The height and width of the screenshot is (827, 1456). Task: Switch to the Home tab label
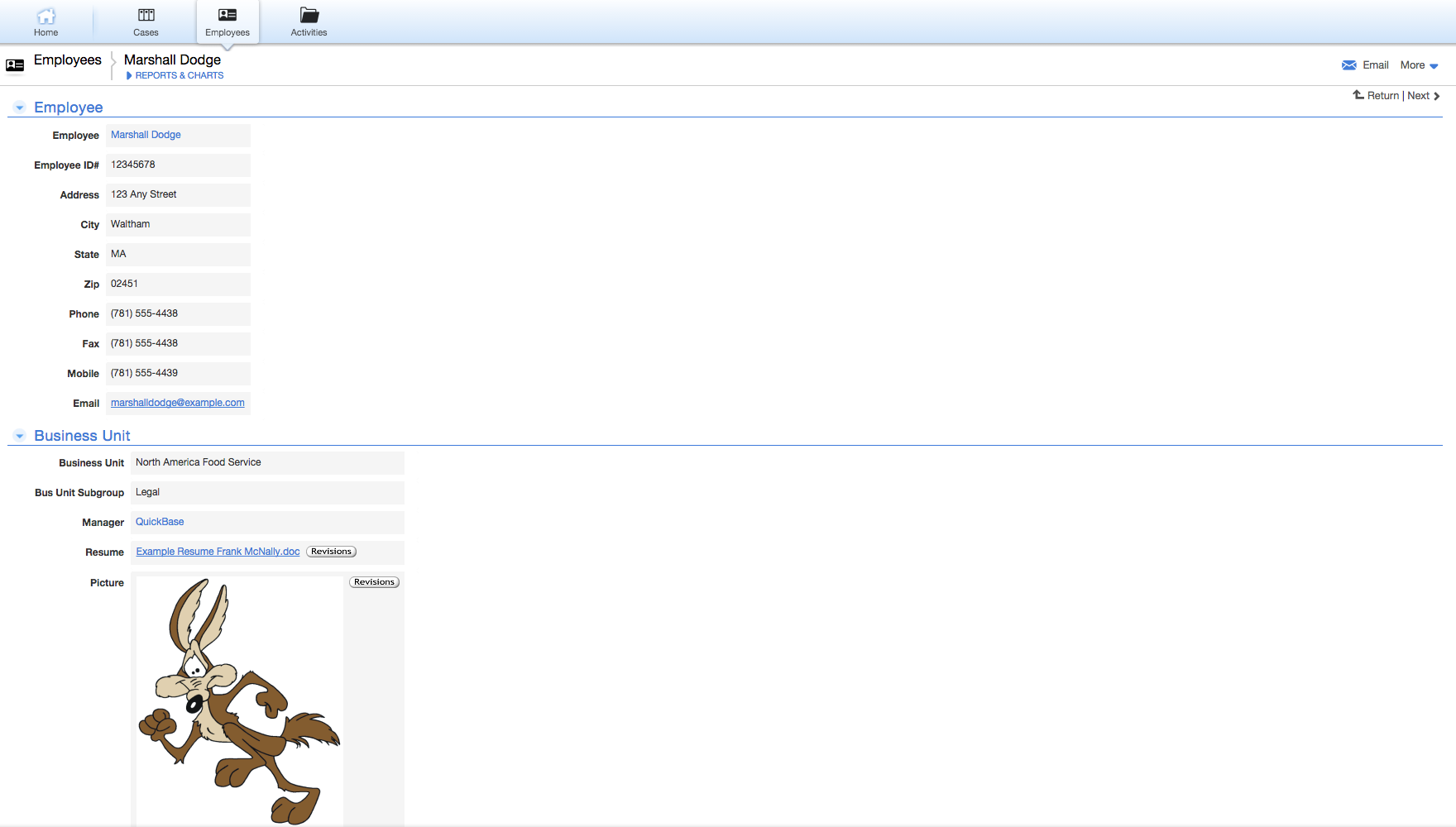46,33
